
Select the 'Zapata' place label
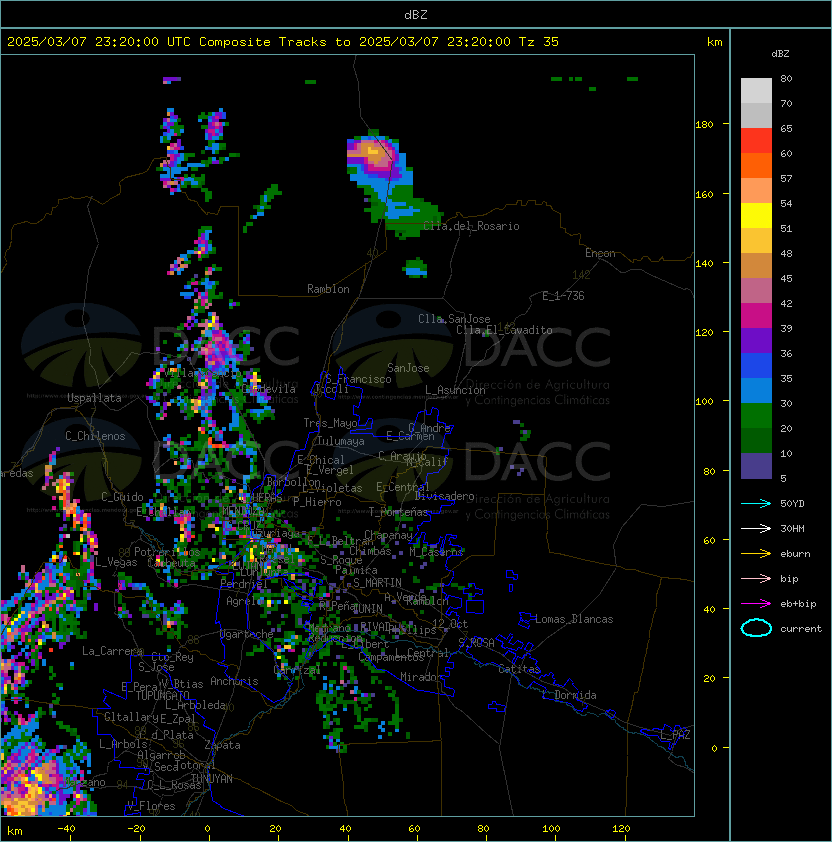point(222,745)
